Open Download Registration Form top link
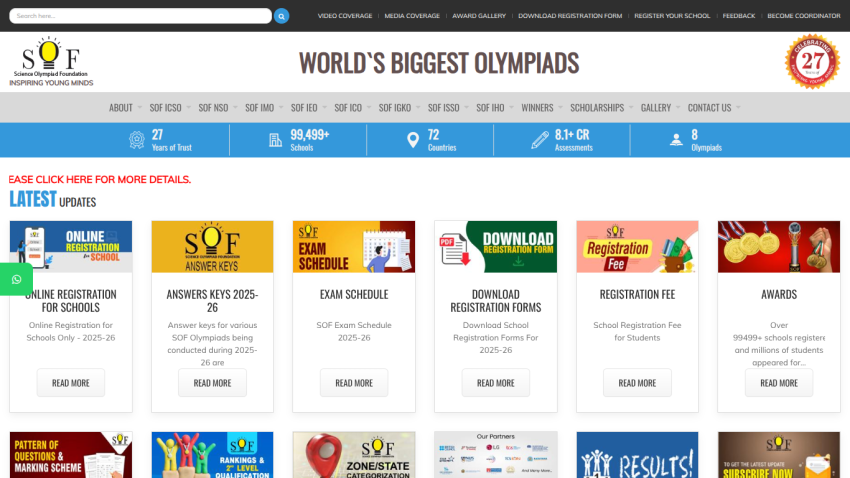The width and height of the screenshot is (850, 478). pyautogui.click(x=570, y=16)
